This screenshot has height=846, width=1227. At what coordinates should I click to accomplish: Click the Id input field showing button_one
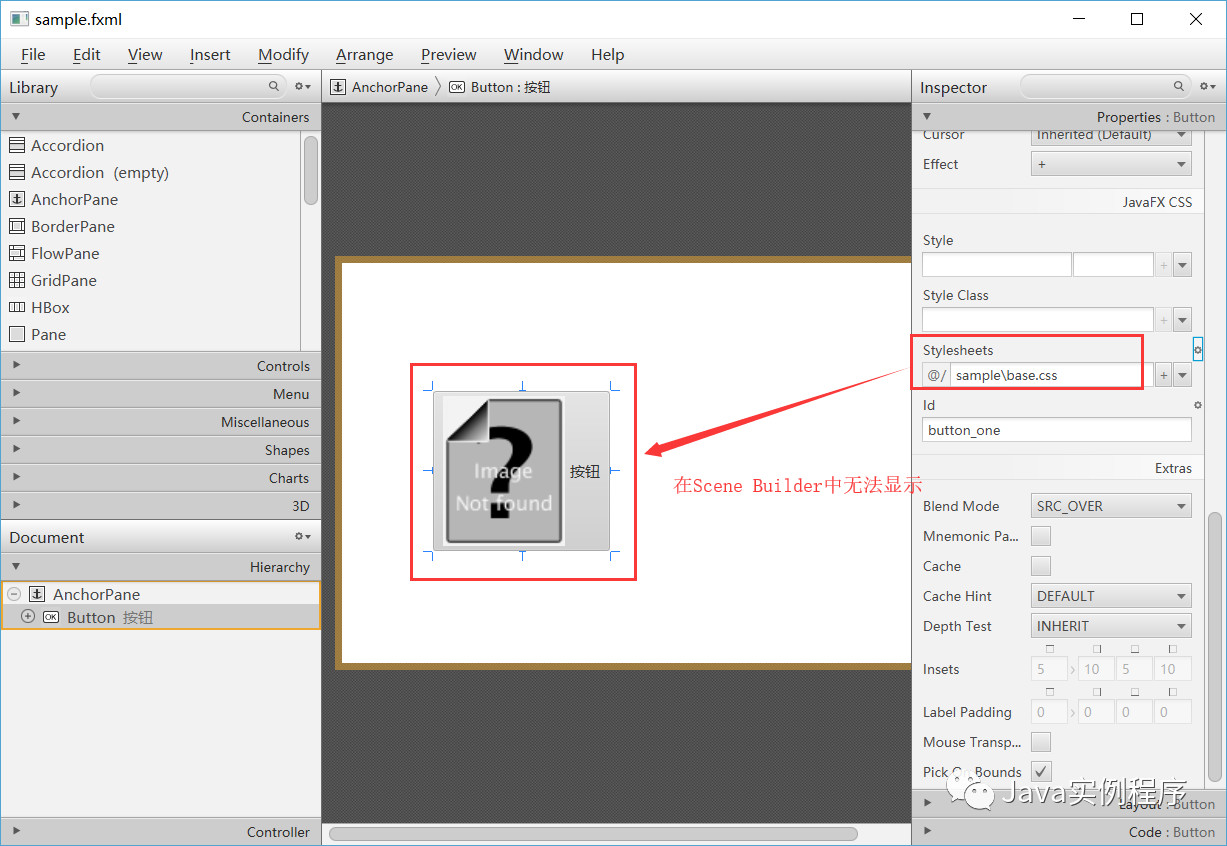pyautogui.click(x=1056, y=429)
